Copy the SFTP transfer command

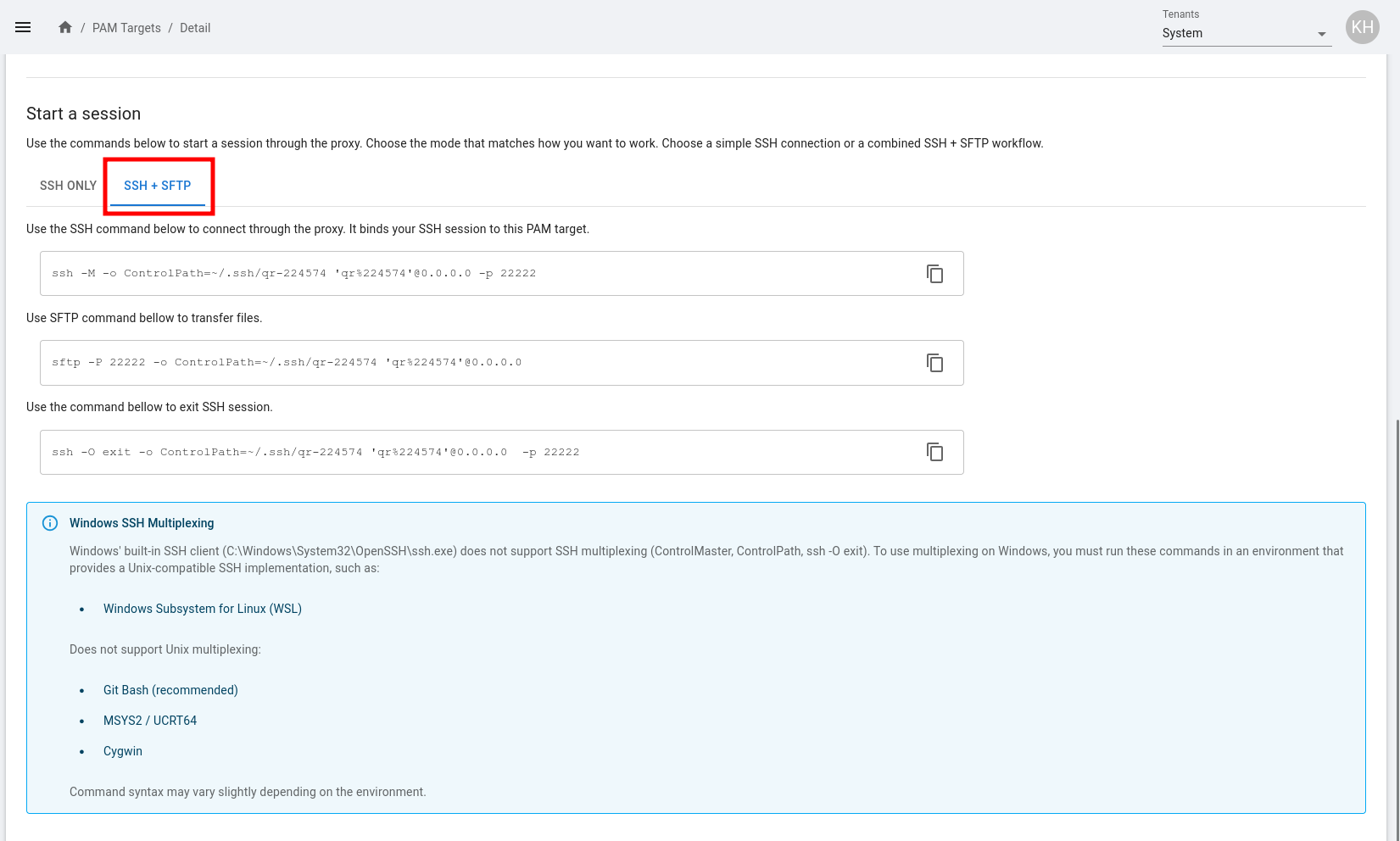[934, 363]
